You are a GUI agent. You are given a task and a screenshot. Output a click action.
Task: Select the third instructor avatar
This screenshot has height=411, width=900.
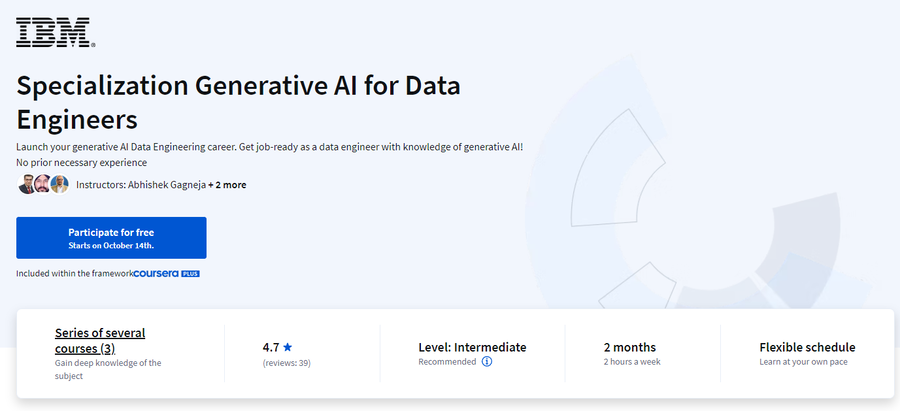tap(59, 184)
